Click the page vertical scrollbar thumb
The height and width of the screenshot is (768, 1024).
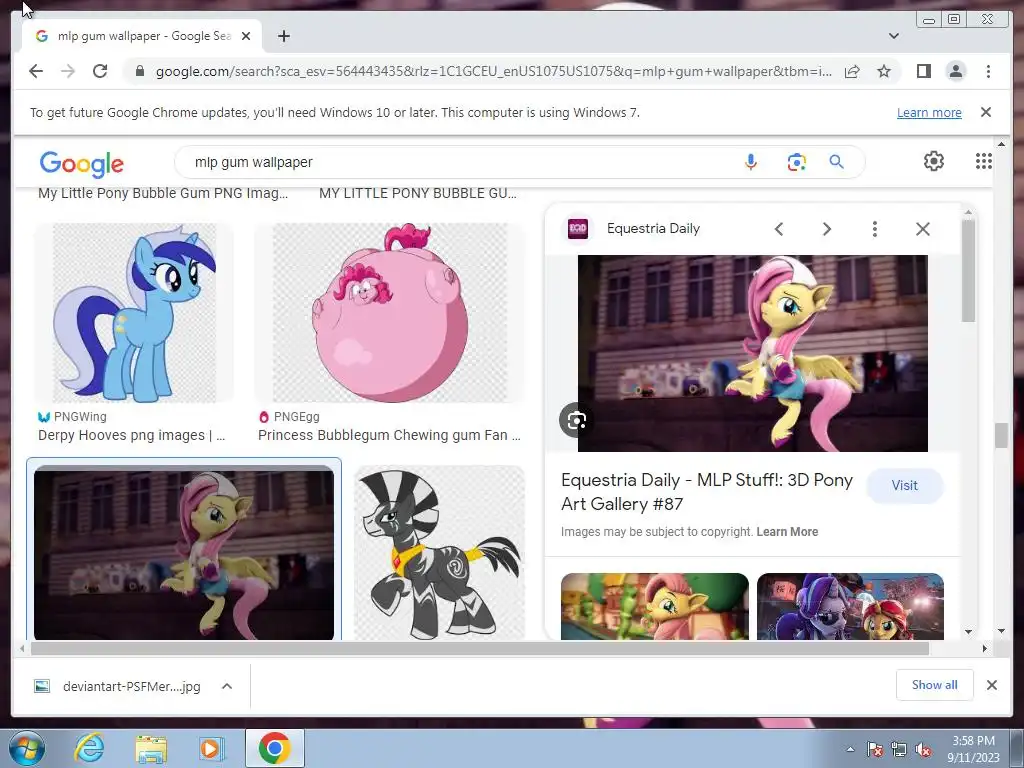(x=1001, y=436)
